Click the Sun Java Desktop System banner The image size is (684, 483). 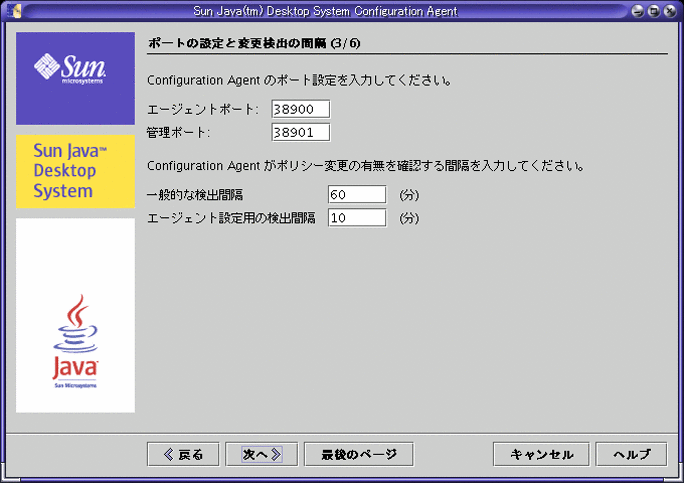coord(75,171)
